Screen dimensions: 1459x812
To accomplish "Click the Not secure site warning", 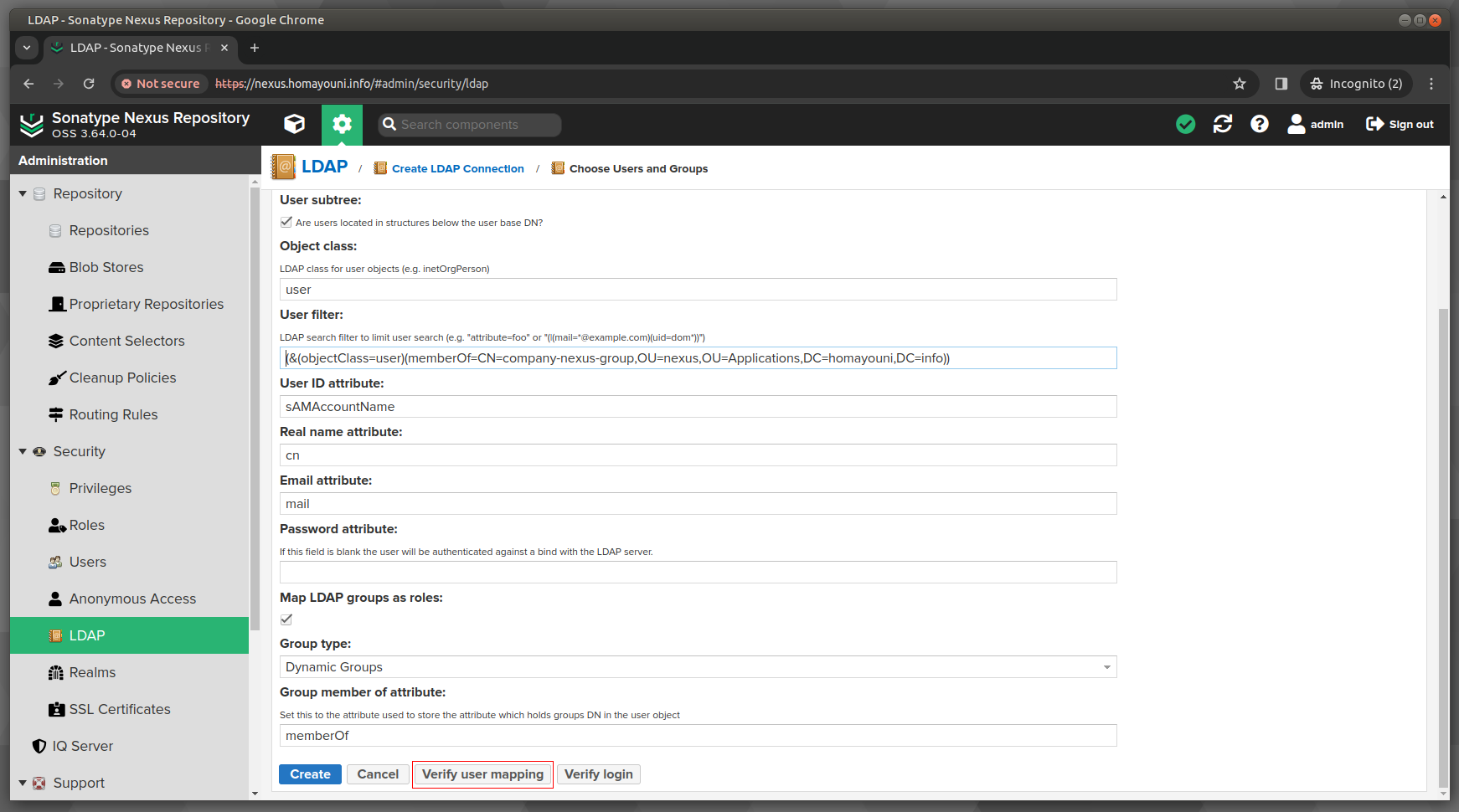I will (160, 84).
